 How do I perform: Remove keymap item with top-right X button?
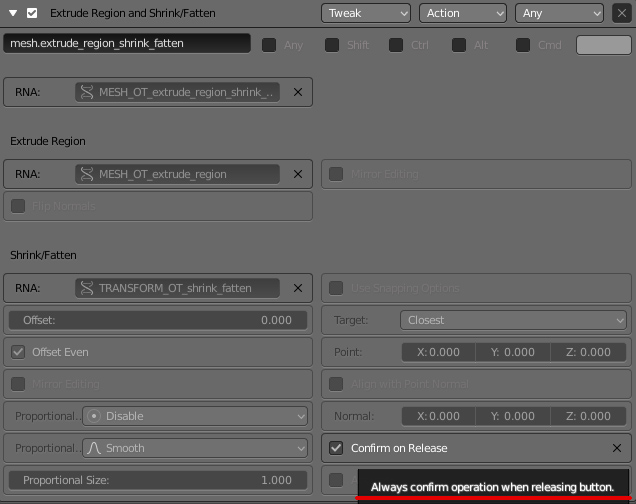622,13
